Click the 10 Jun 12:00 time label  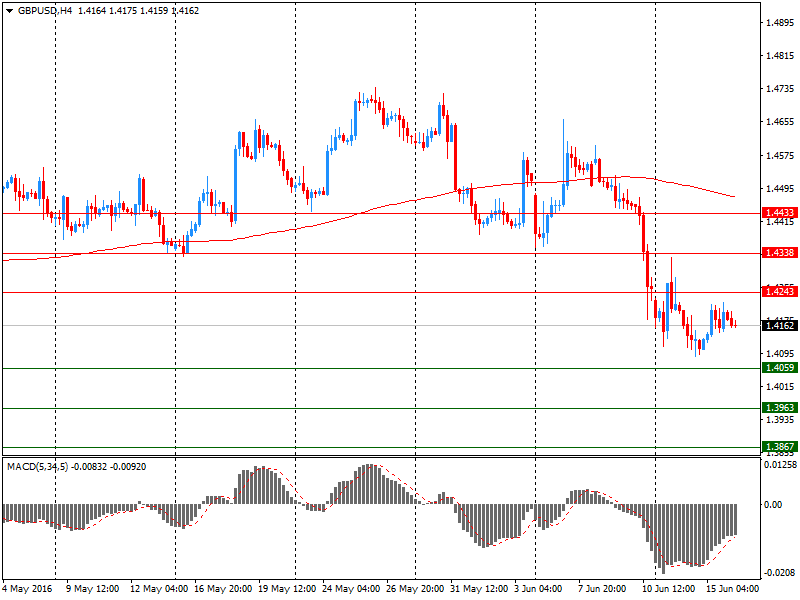668,589
